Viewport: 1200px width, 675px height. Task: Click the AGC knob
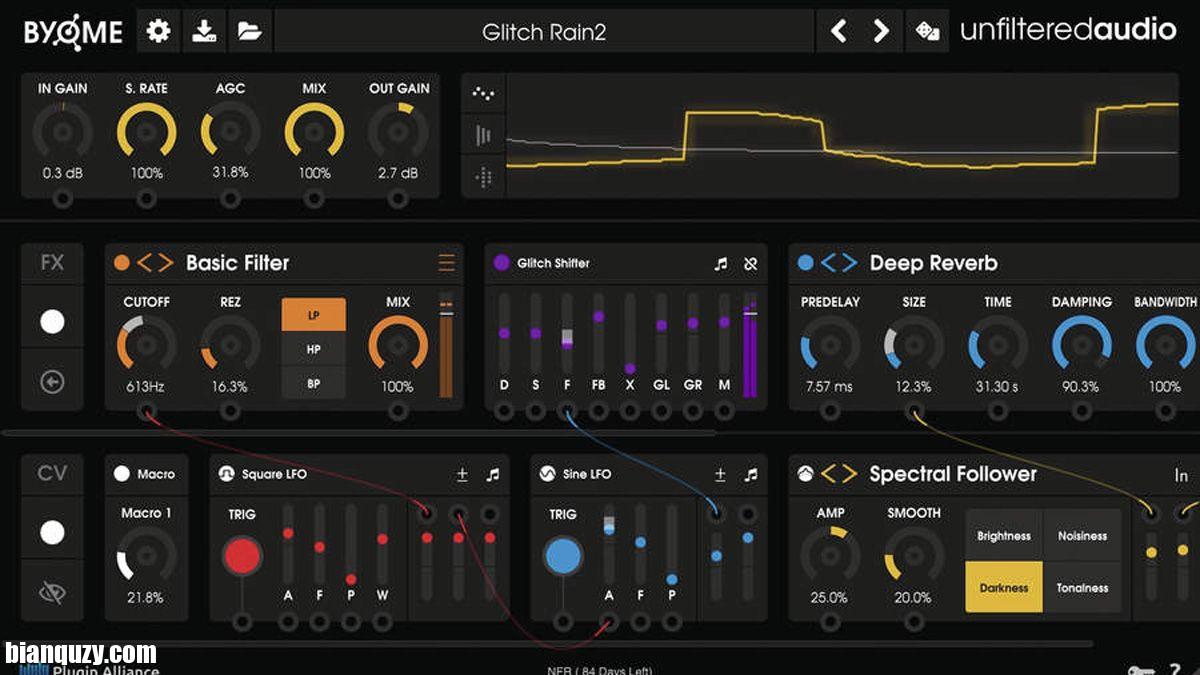(231, 131)
